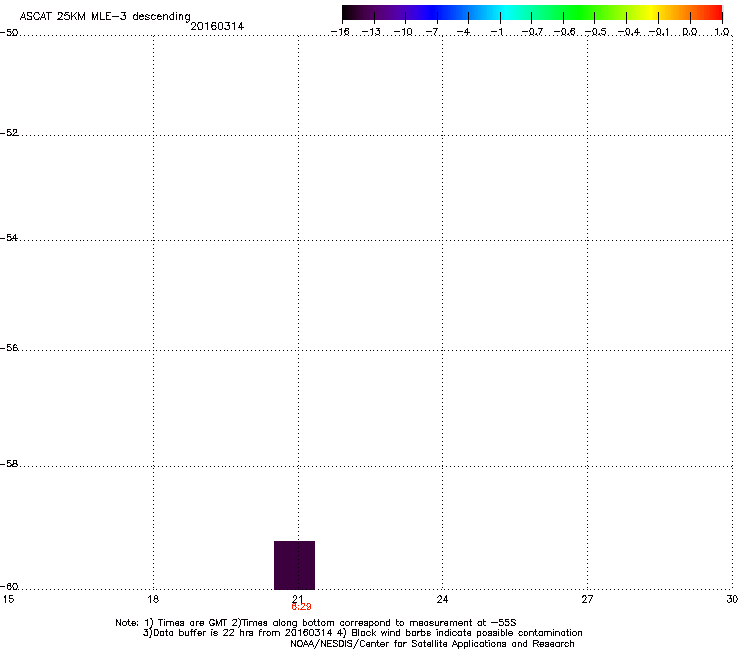This screenshot has width=740, height=650.
Task: Click the -0.1 label on the color scale
Action: [x=659, y=32]
